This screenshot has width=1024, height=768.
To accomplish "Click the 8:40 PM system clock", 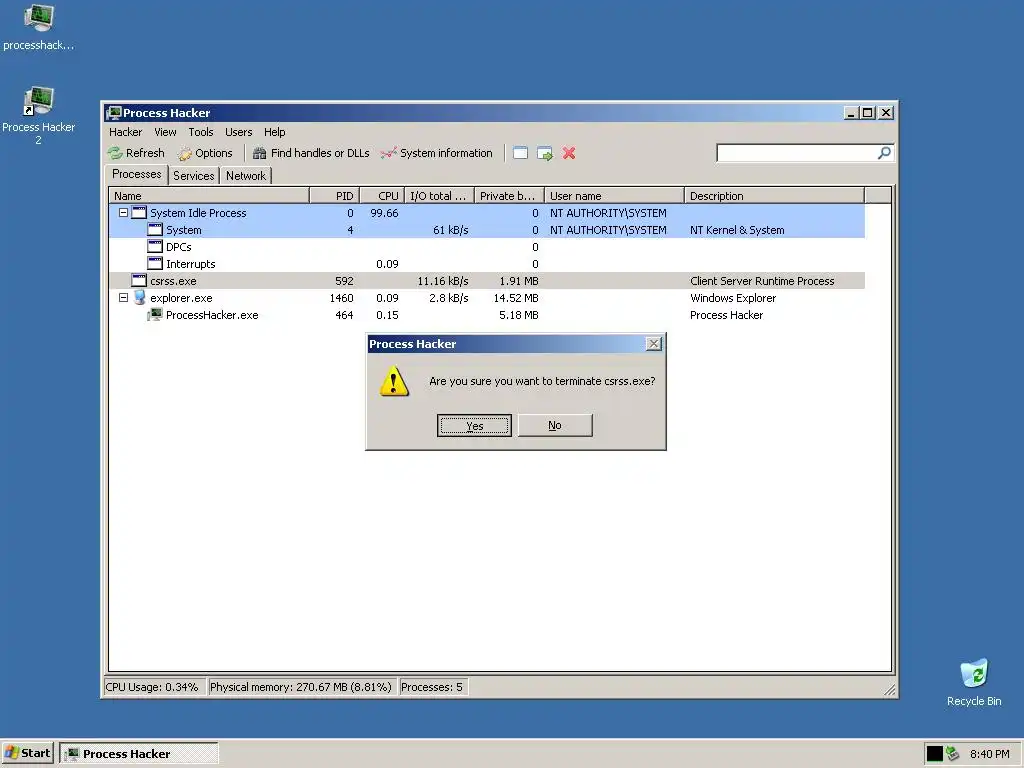I will pyautogui.click(x=989, y=754).
